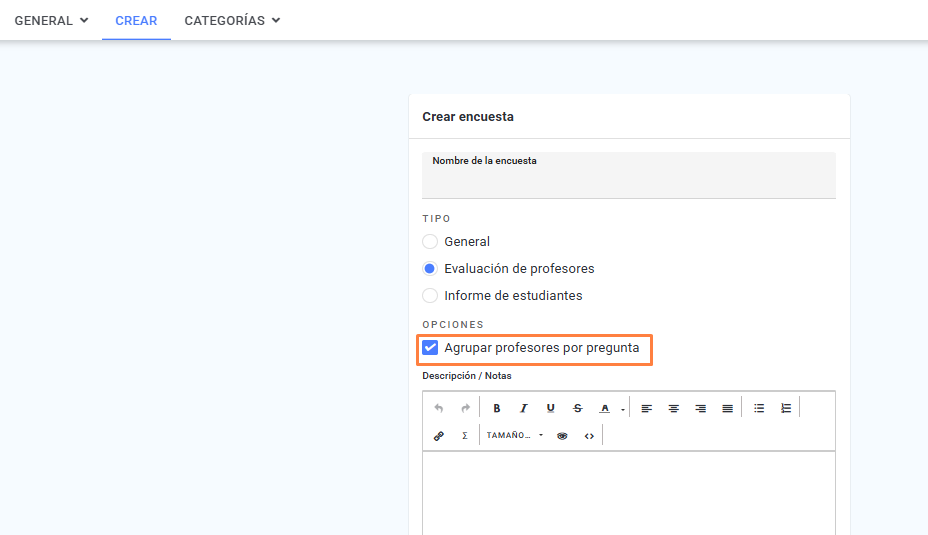Switch to the CREAR tab
Viewport: 928px width, 535px height.
(x=136, y=21)
